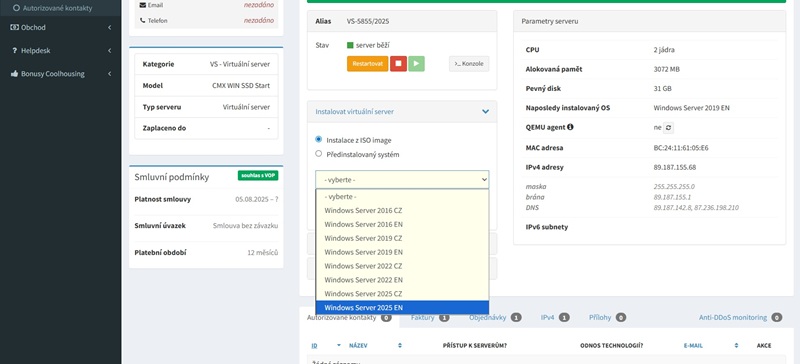Click allocated memory value 3072 MB

(668, 69)
